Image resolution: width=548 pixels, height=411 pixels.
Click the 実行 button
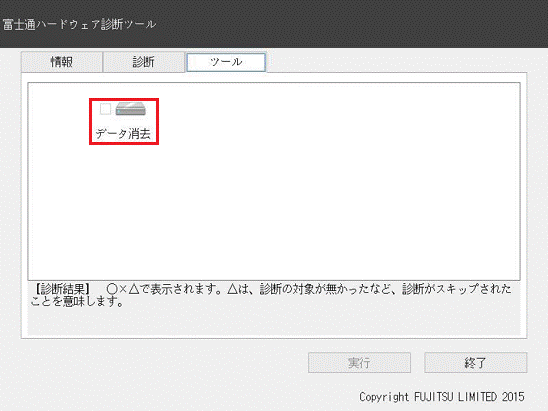[x=359, y=363]
